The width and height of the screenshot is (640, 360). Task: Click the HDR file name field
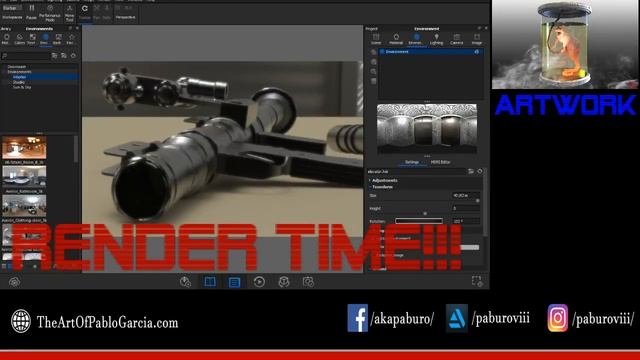[x=416, y=172]
